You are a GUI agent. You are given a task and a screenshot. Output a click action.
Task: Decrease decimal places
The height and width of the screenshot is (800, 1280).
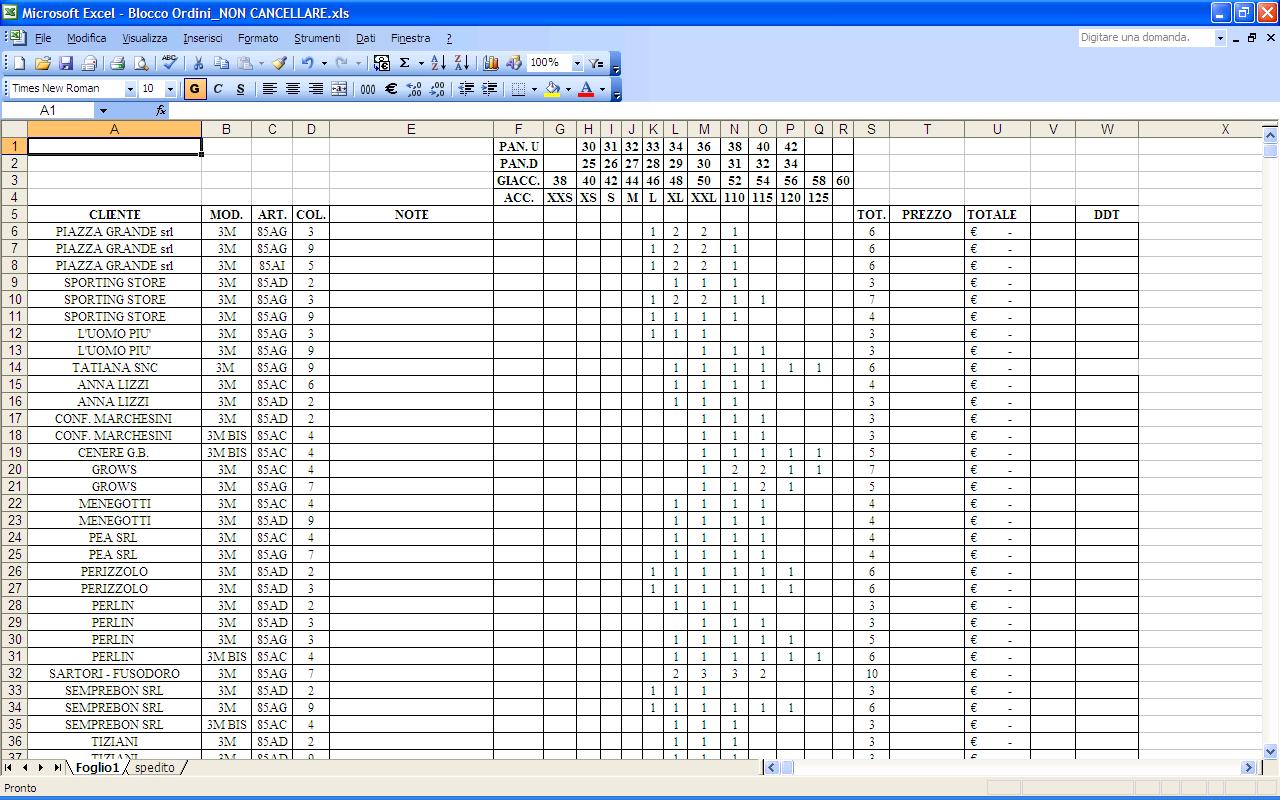(x=438, y=89)
